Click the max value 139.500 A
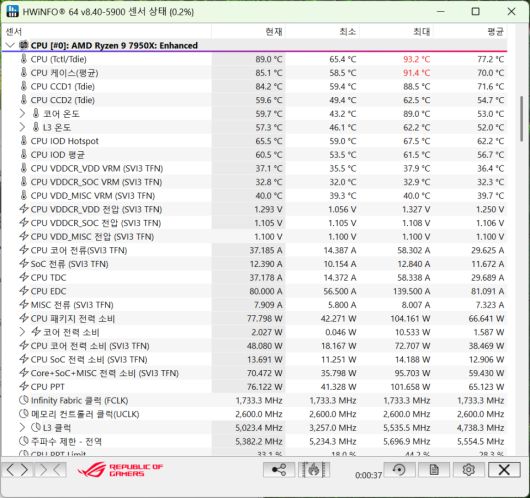 [411, 291]
